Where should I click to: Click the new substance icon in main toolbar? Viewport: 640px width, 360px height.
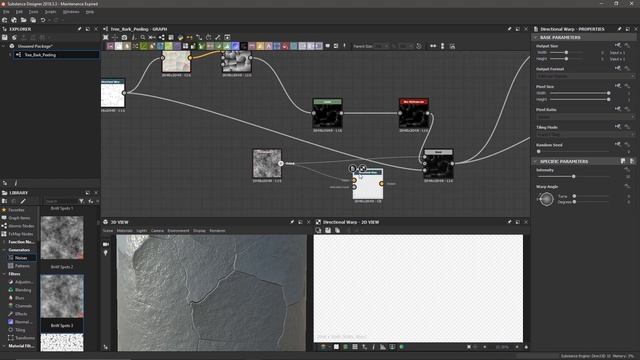coord(4,20)
